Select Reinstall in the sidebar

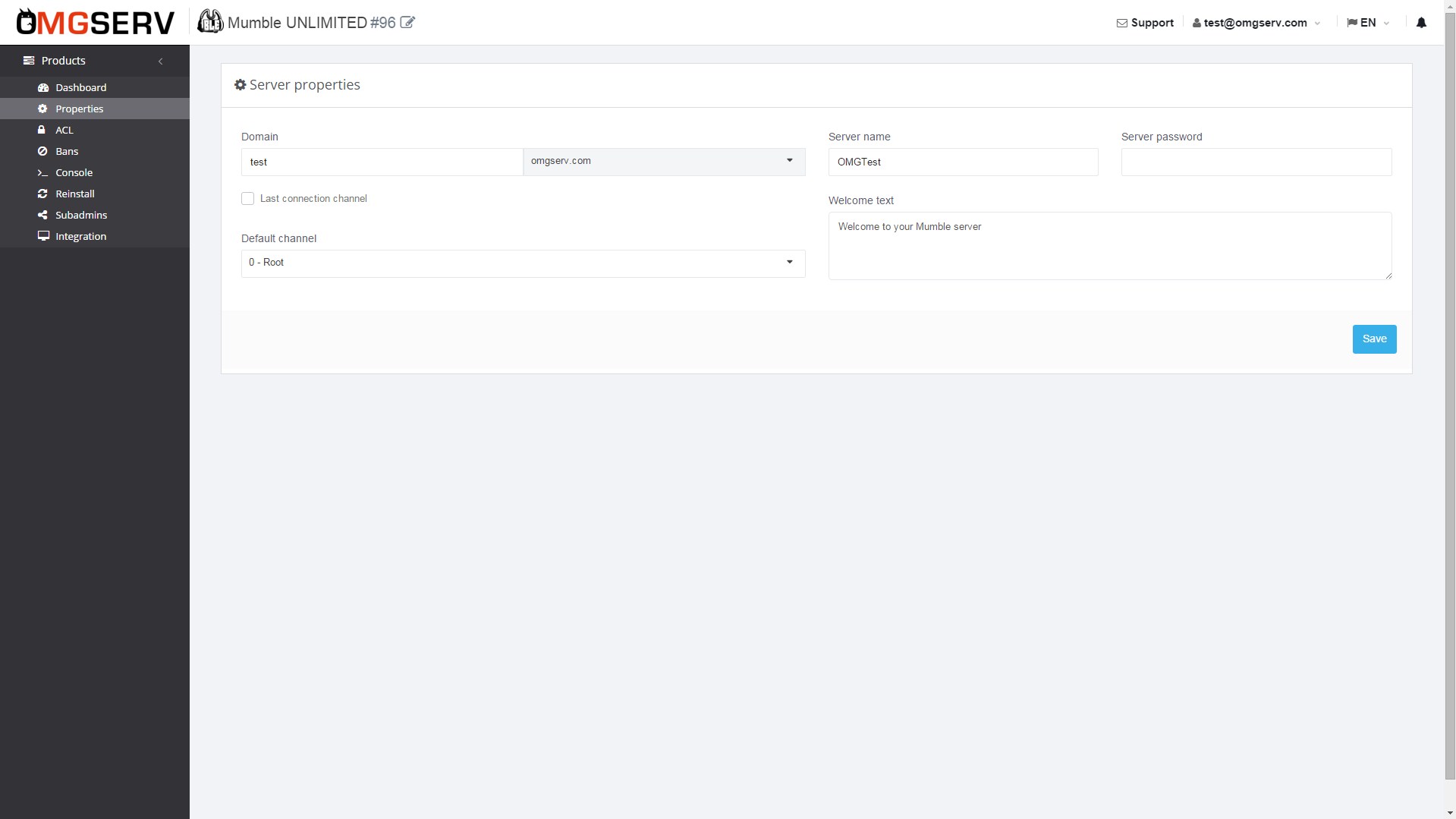pos(95,194)
